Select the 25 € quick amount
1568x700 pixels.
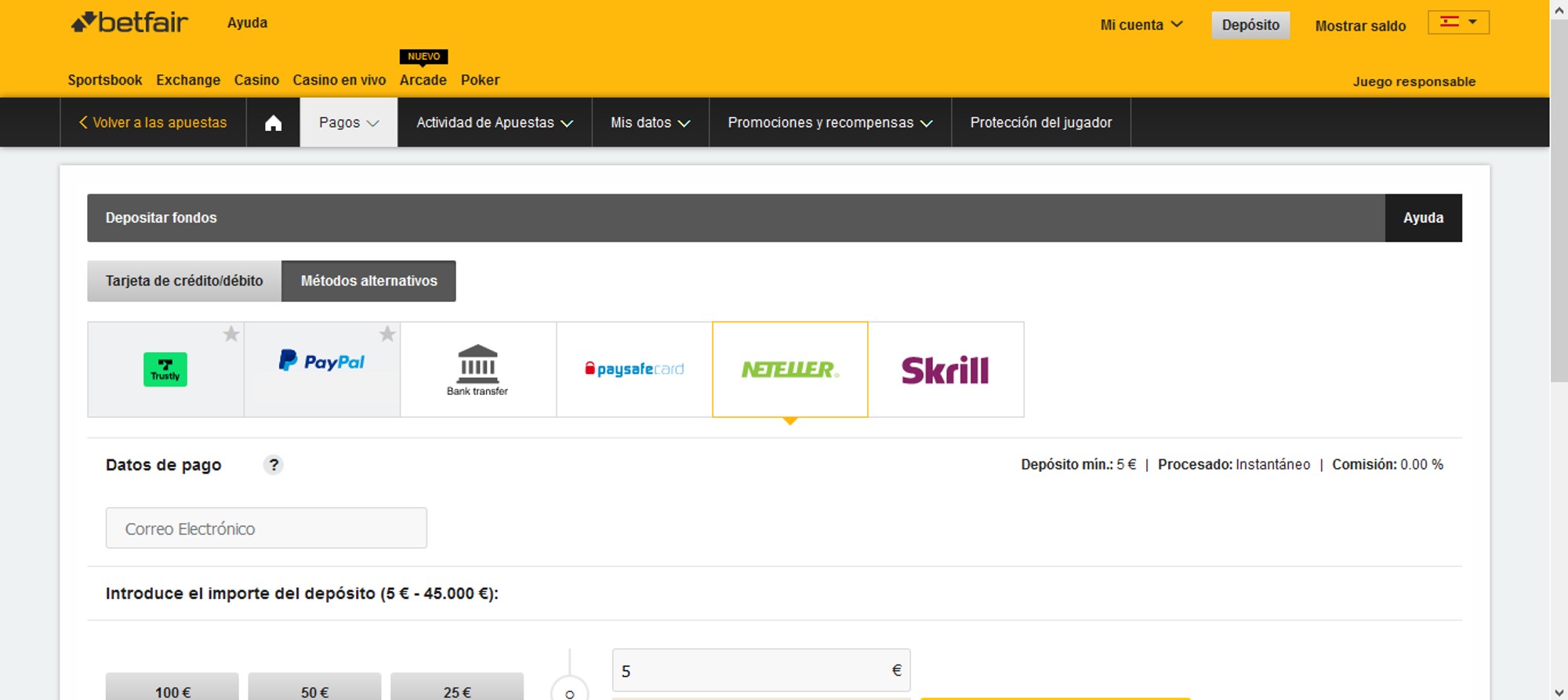(x=457, y=687)
